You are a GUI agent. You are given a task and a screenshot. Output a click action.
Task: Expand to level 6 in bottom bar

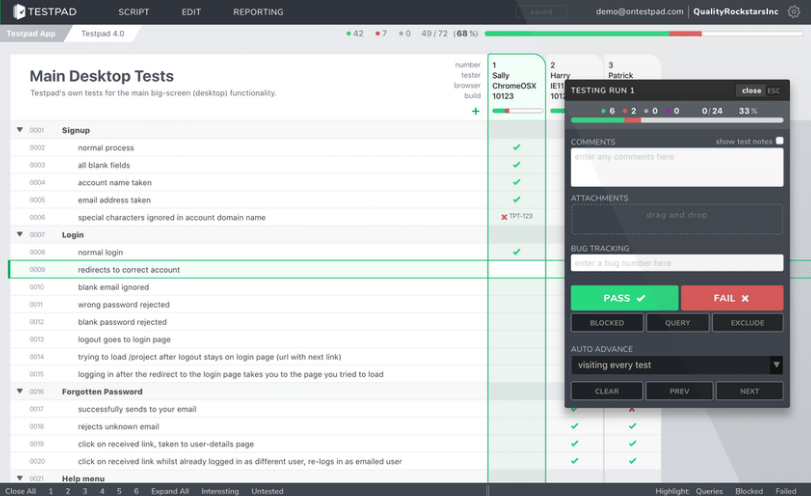click(136, 491)
